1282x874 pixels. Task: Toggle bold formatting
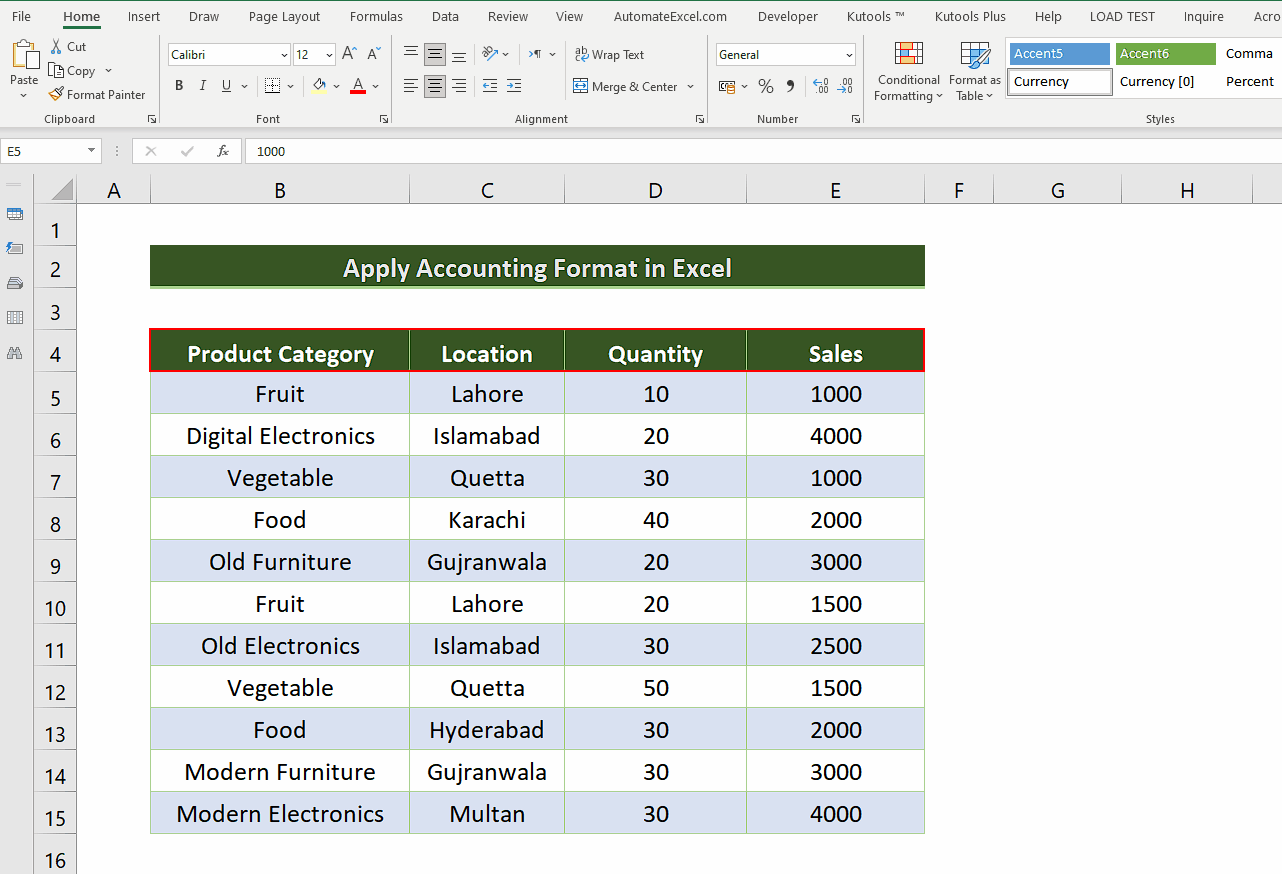coord(179,86)
